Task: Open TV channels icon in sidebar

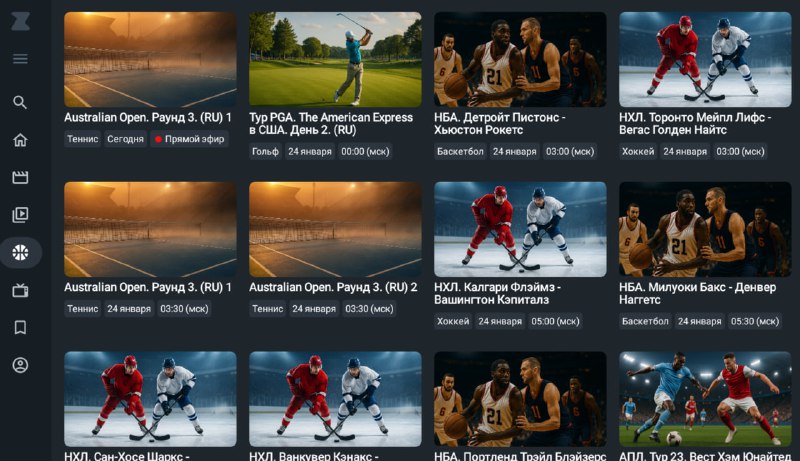Action: 20,290
